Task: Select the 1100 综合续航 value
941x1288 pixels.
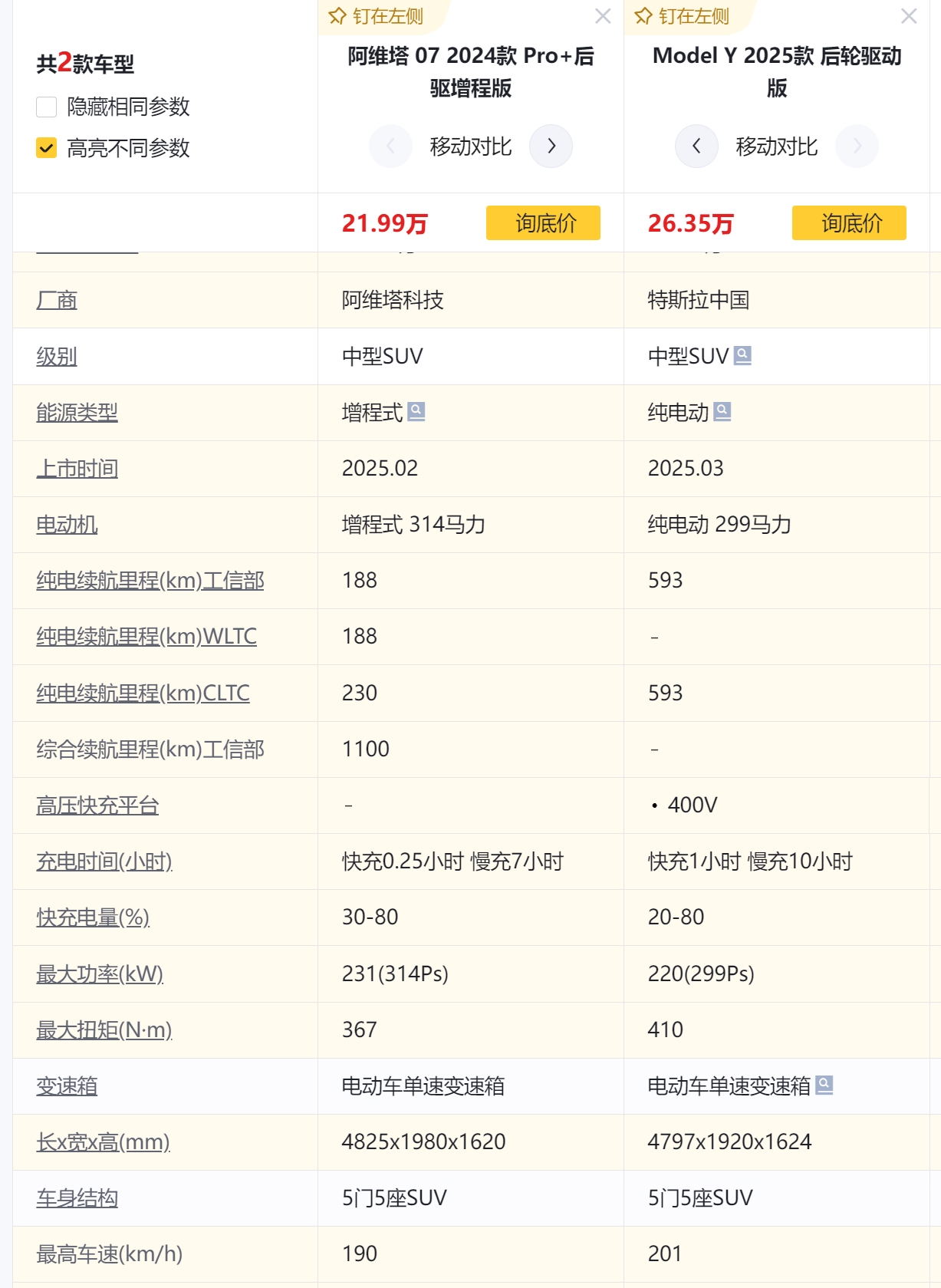Action: (366, 749)
